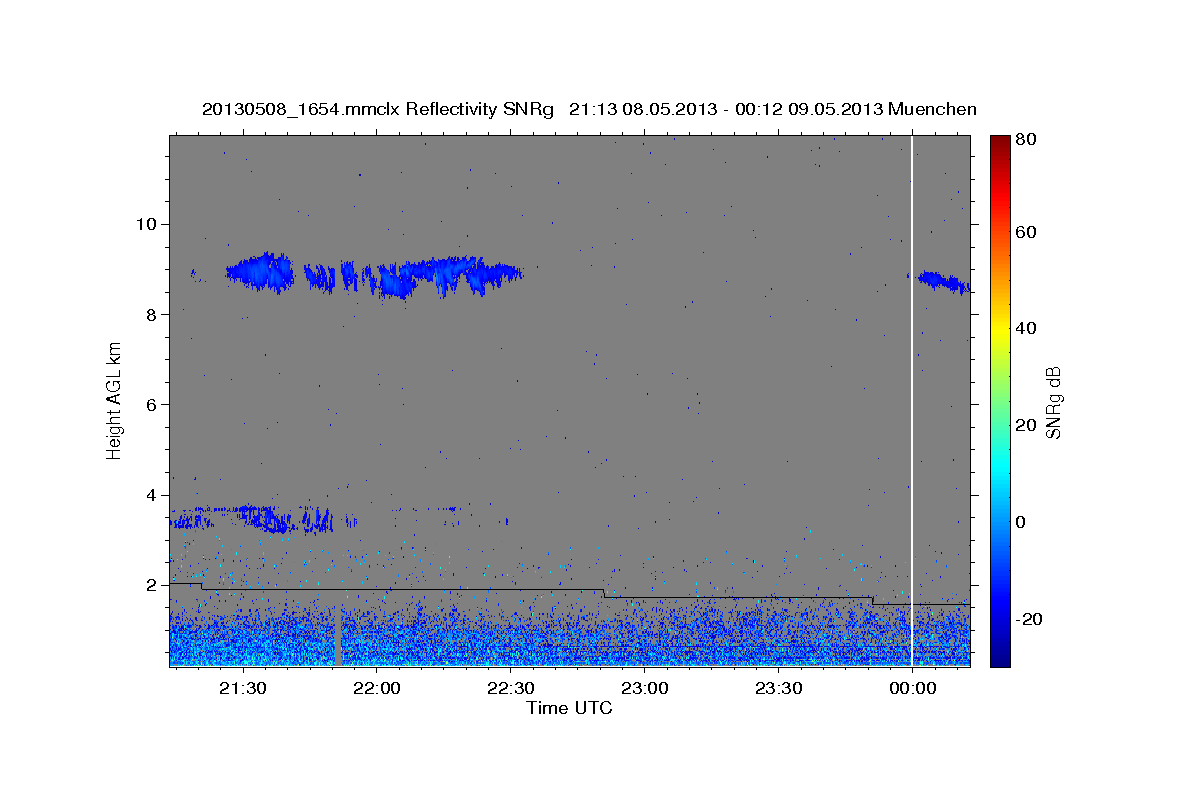
Task: Click the colorbar value 60
Action: [1026, 232]
